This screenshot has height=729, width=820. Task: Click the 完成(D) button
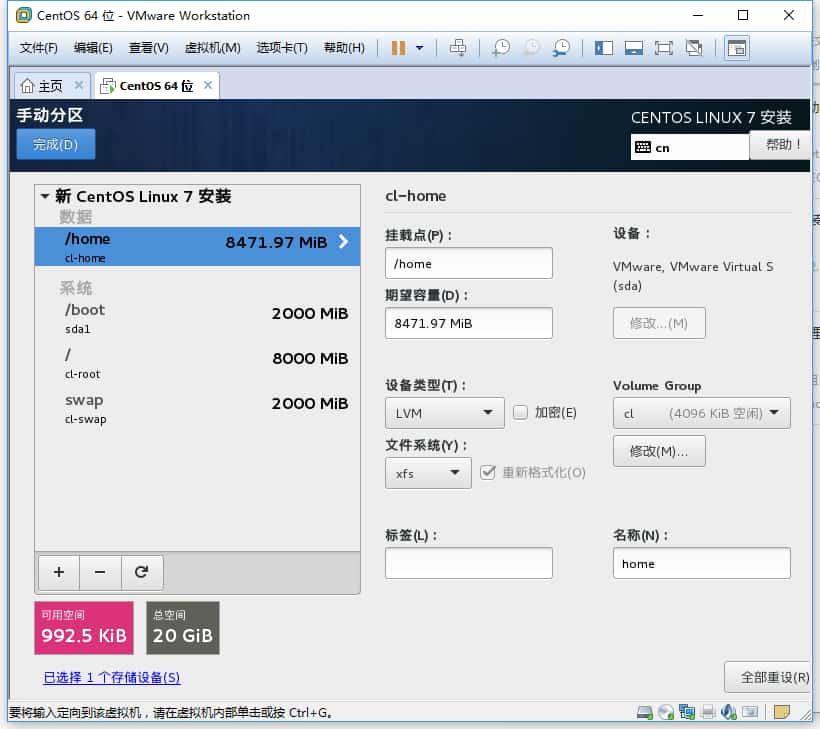[x=56, y=144]
